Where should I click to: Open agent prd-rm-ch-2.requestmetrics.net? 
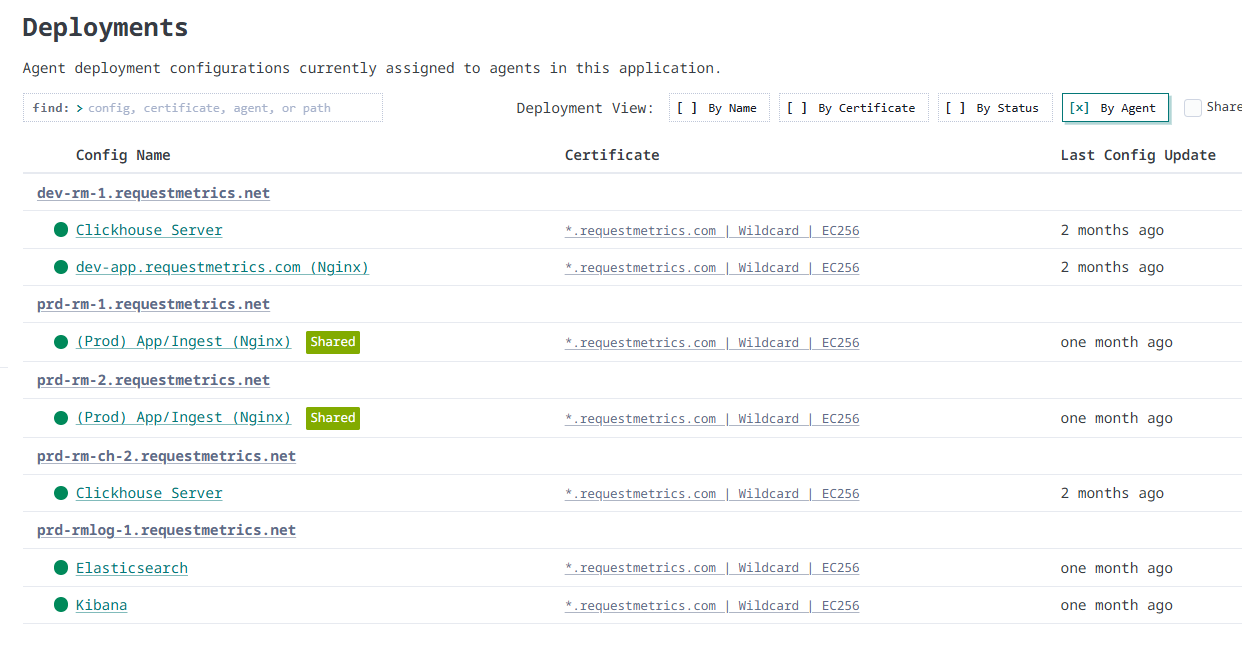(166, 456)
